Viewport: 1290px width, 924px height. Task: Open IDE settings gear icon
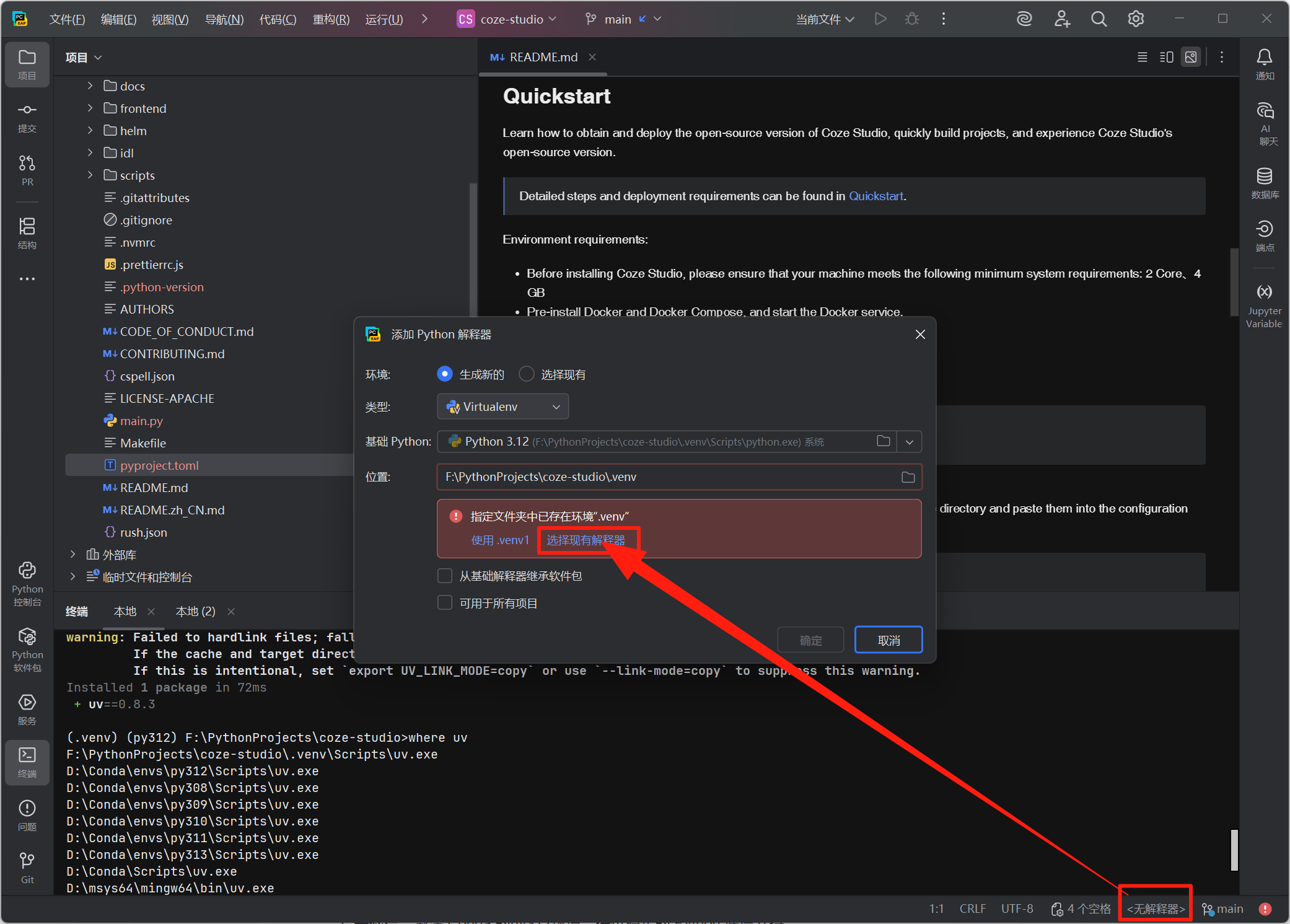(1136, 19)
